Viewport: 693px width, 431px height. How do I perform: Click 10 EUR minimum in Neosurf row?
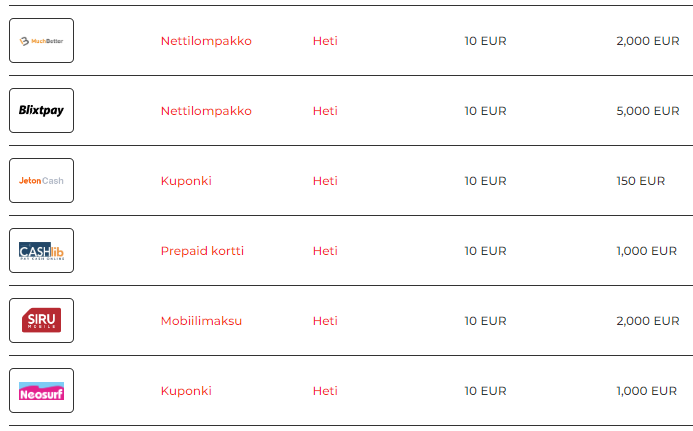pos(485,391)
